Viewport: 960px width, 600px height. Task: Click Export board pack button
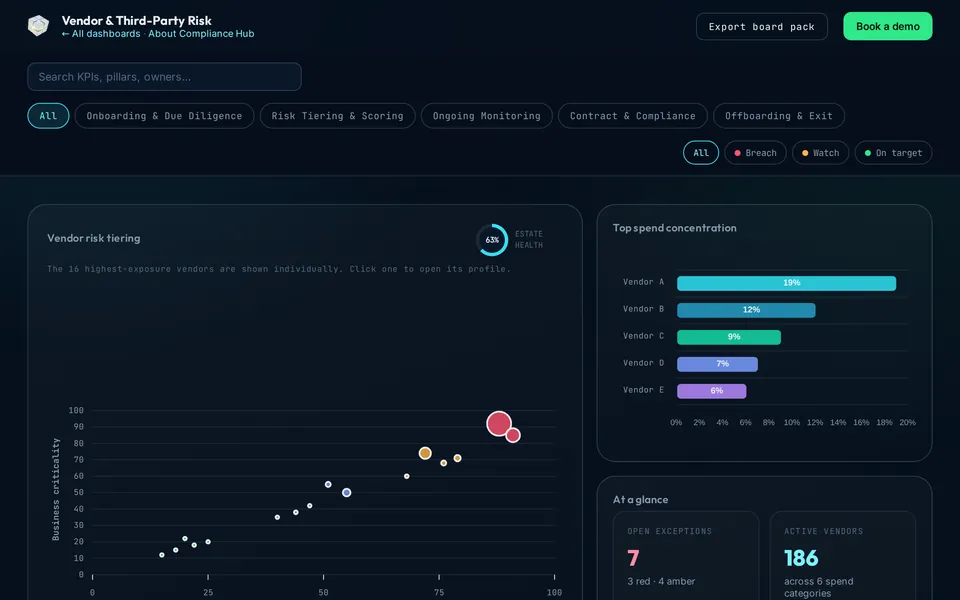click(x=762, y=26)
